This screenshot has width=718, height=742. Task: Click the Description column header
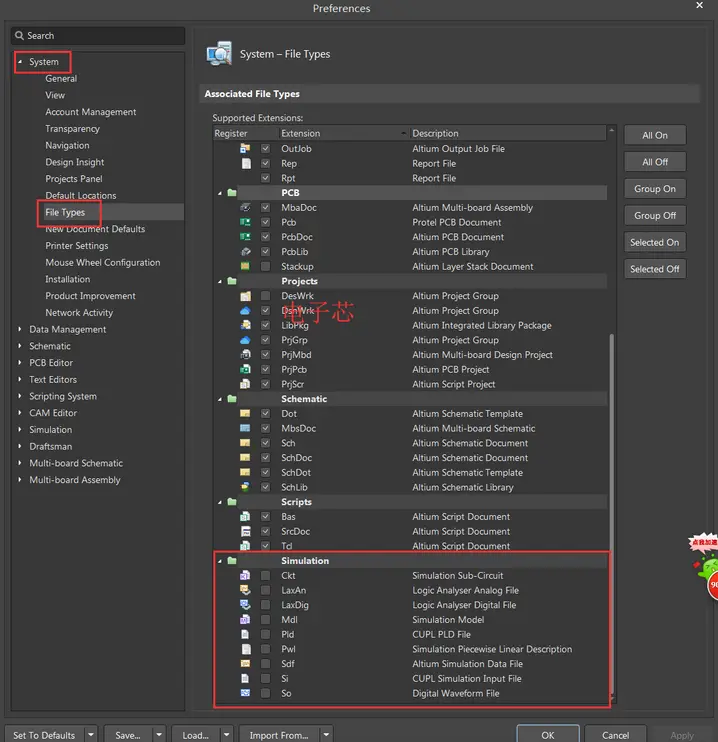coord(508,133)
